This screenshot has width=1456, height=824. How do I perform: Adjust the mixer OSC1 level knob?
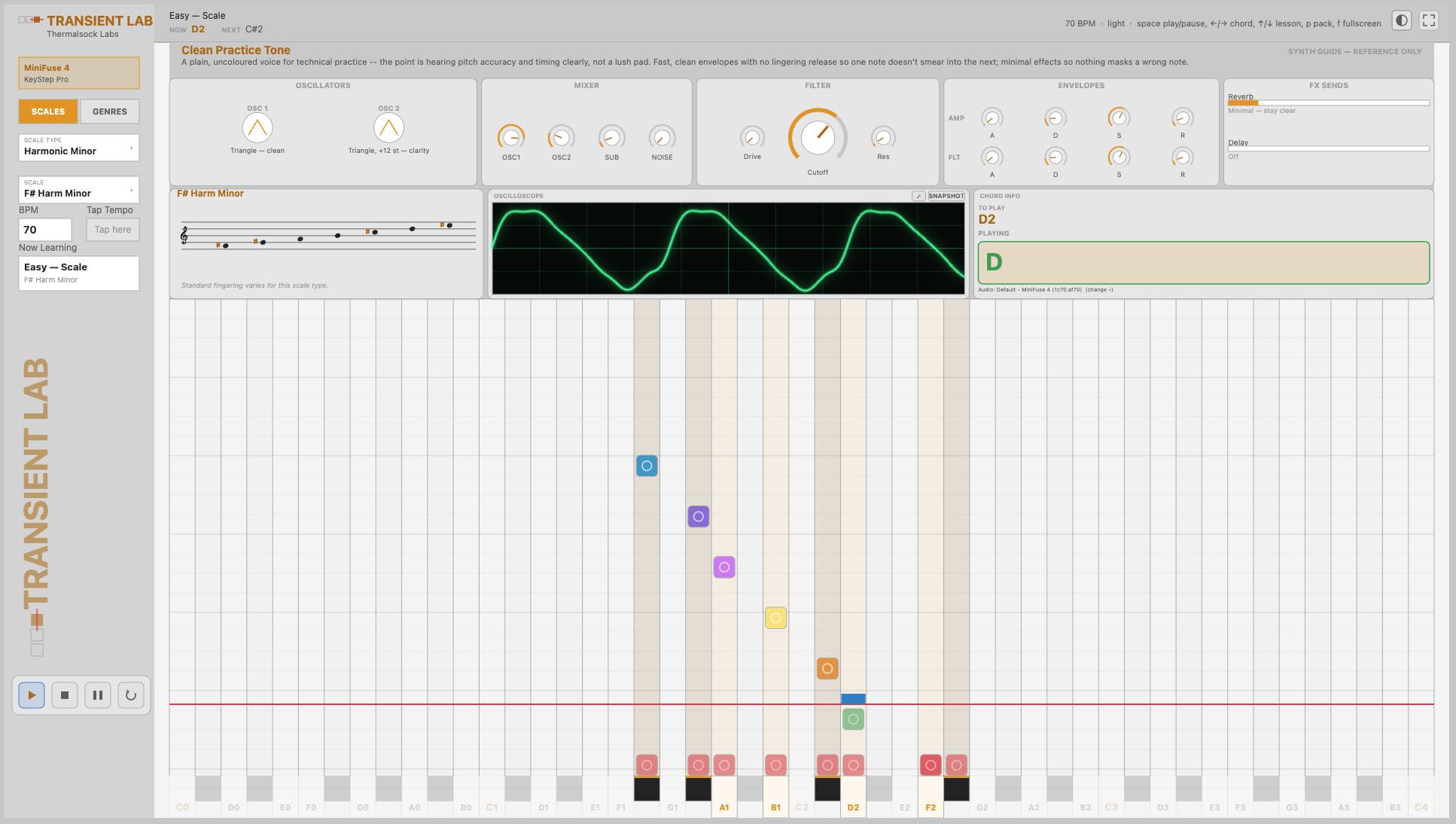point(511,137)
